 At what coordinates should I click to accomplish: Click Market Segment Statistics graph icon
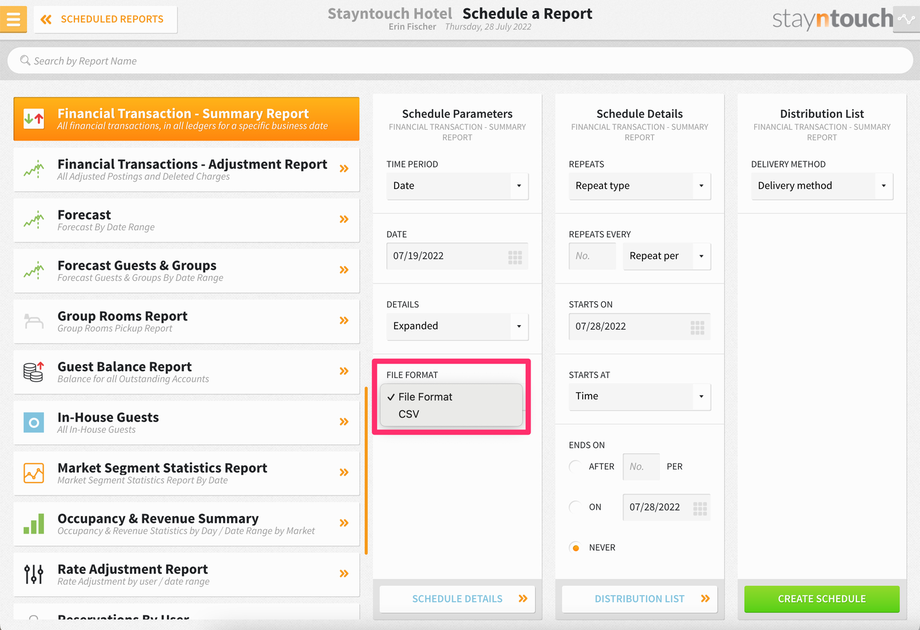coord(34,473)
